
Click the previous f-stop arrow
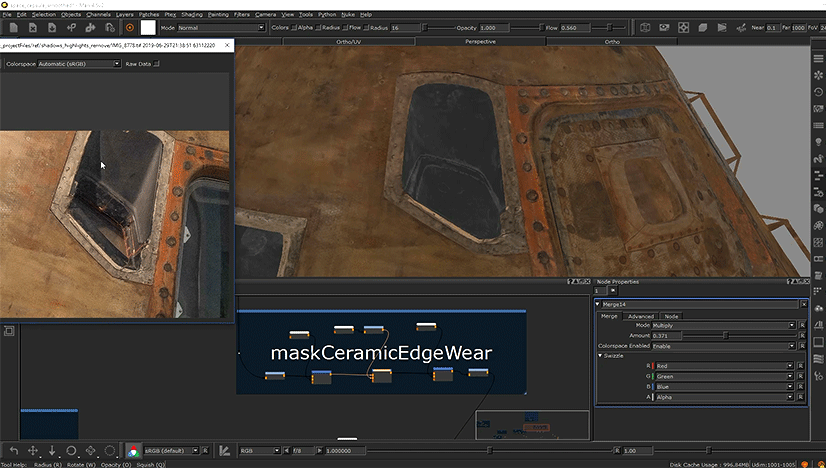(287, 451)
